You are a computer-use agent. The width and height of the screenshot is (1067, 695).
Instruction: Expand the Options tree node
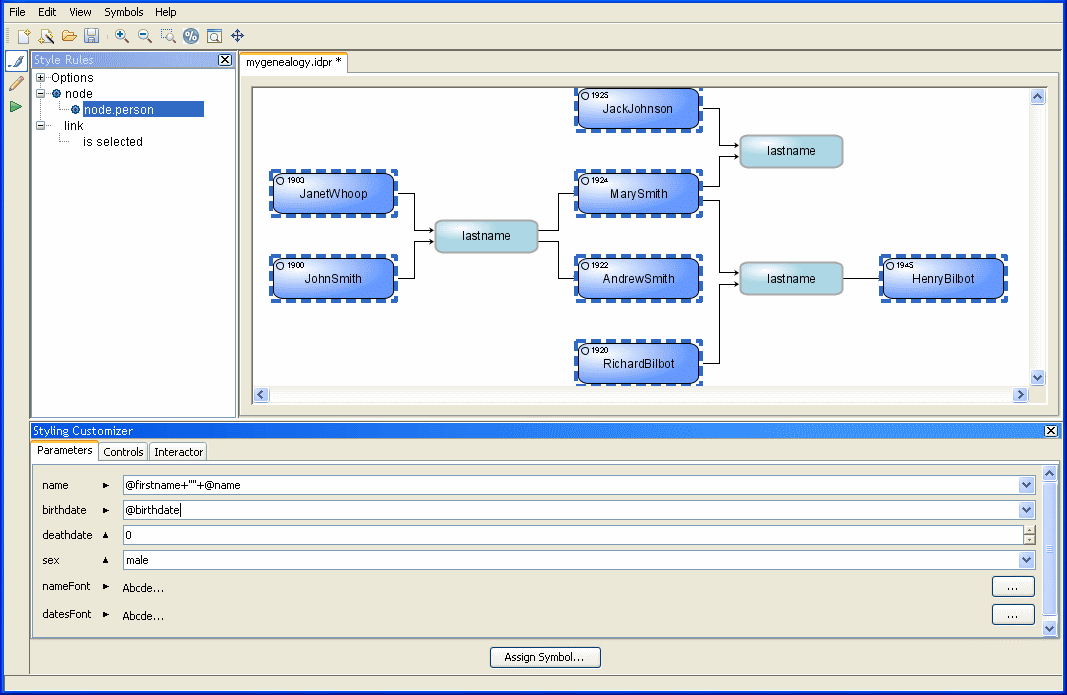(x=41, y=78)
